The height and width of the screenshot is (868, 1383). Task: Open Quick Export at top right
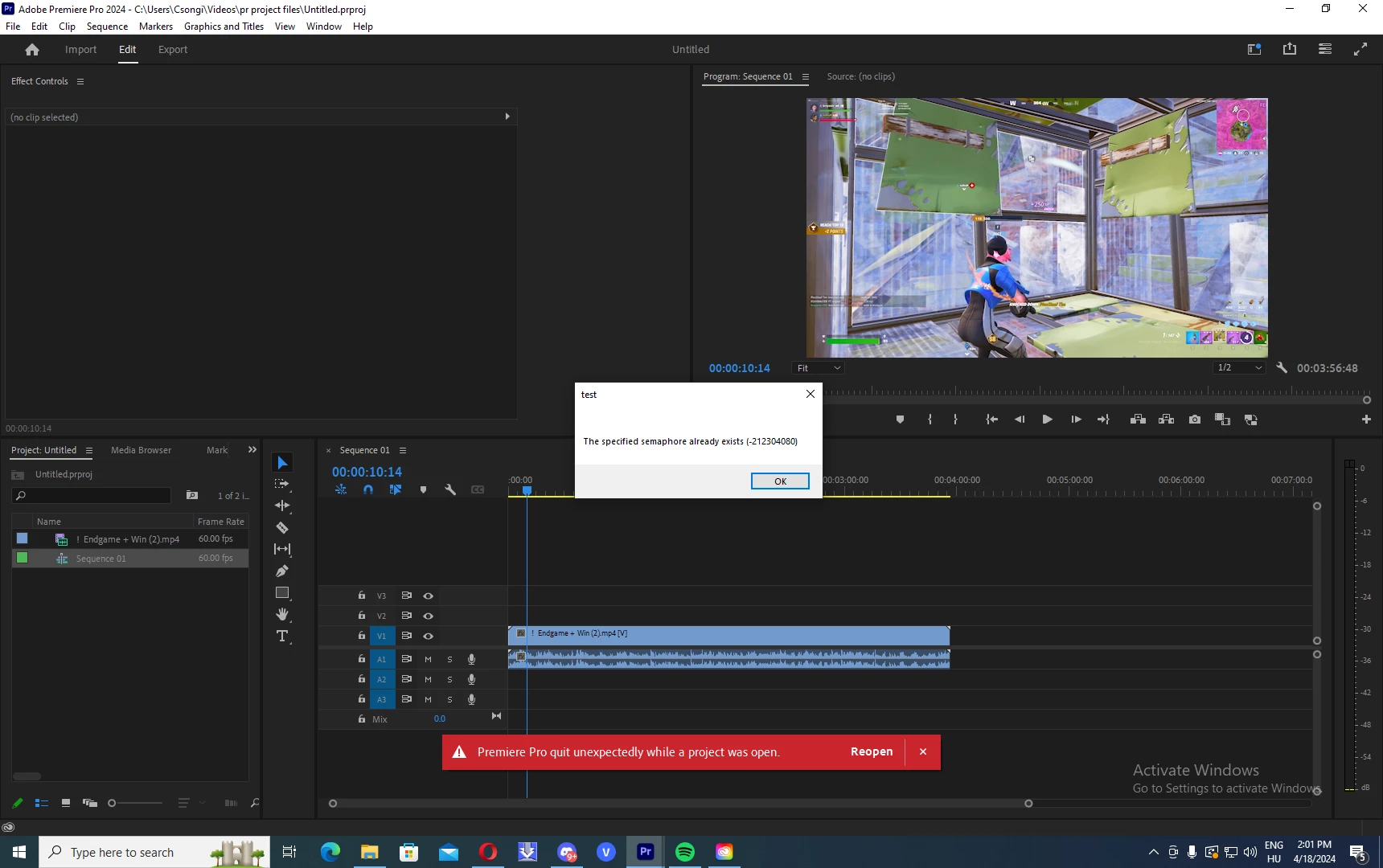pos(1290,49)
